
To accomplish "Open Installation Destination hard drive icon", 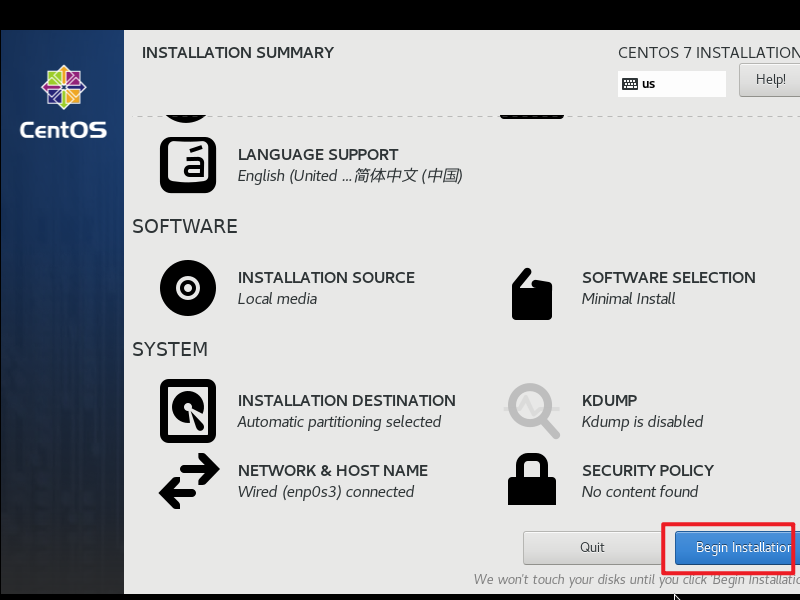I will point(188,411).
